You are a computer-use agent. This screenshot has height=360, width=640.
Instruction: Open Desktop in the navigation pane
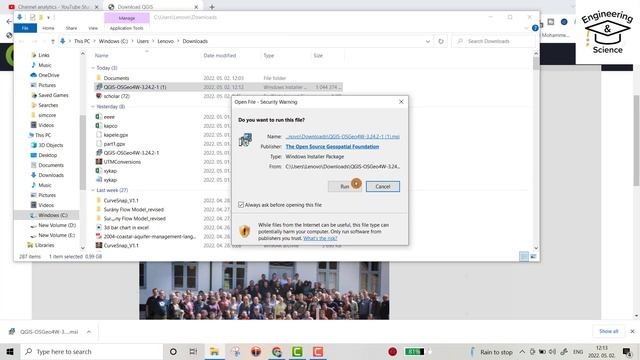click(x=47, y=155)
